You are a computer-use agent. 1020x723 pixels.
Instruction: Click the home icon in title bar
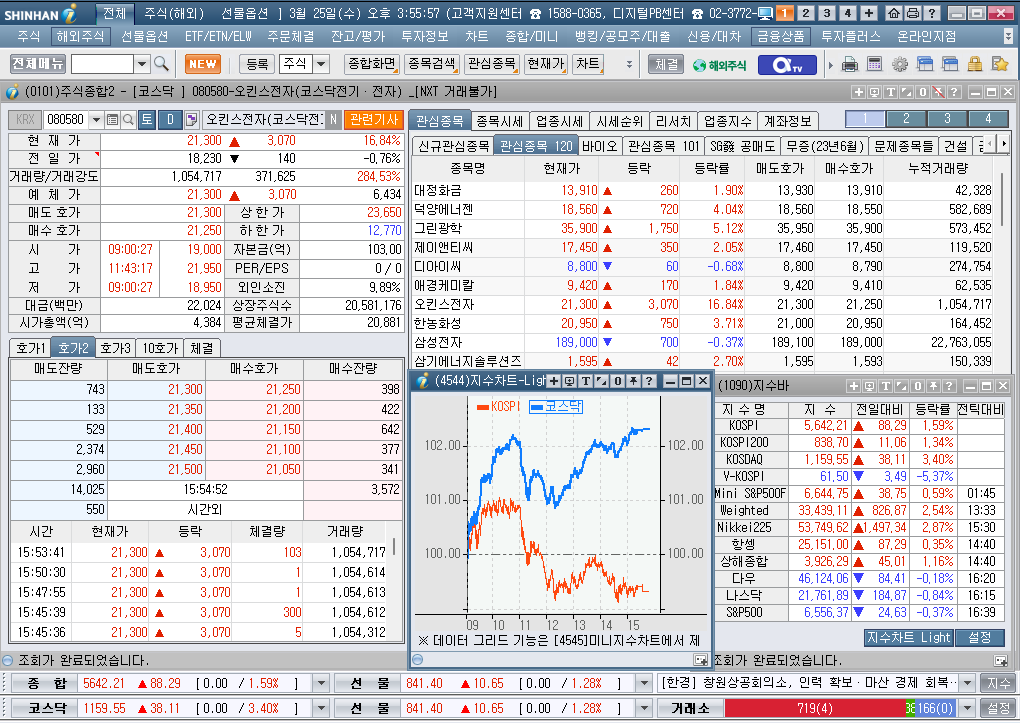click(x=894, y=12)
